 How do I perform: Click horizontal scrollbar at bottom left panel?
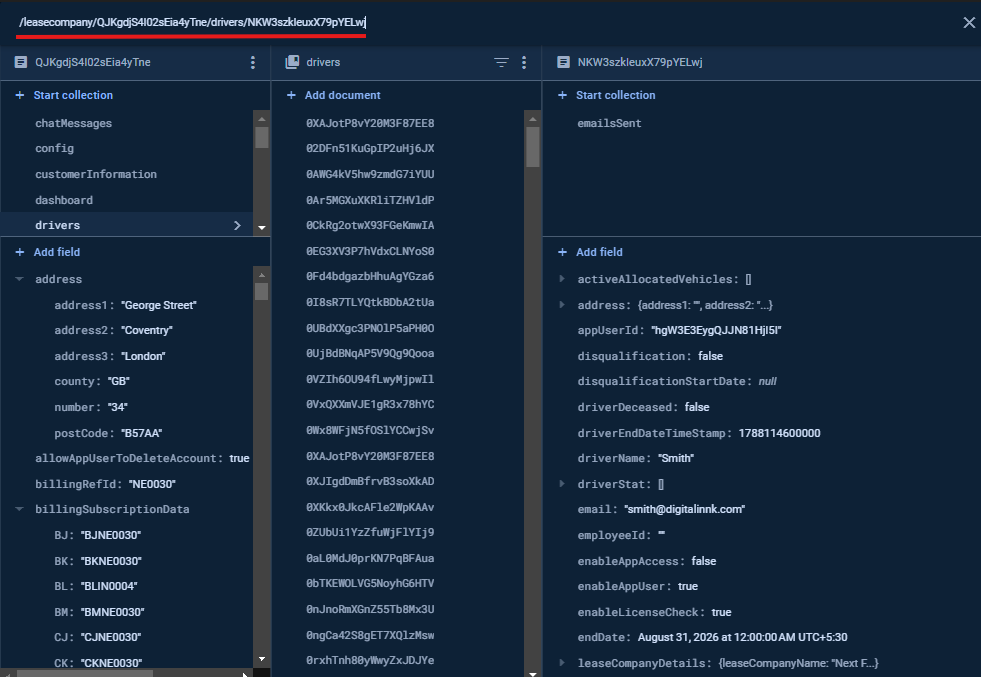[84, 673]
